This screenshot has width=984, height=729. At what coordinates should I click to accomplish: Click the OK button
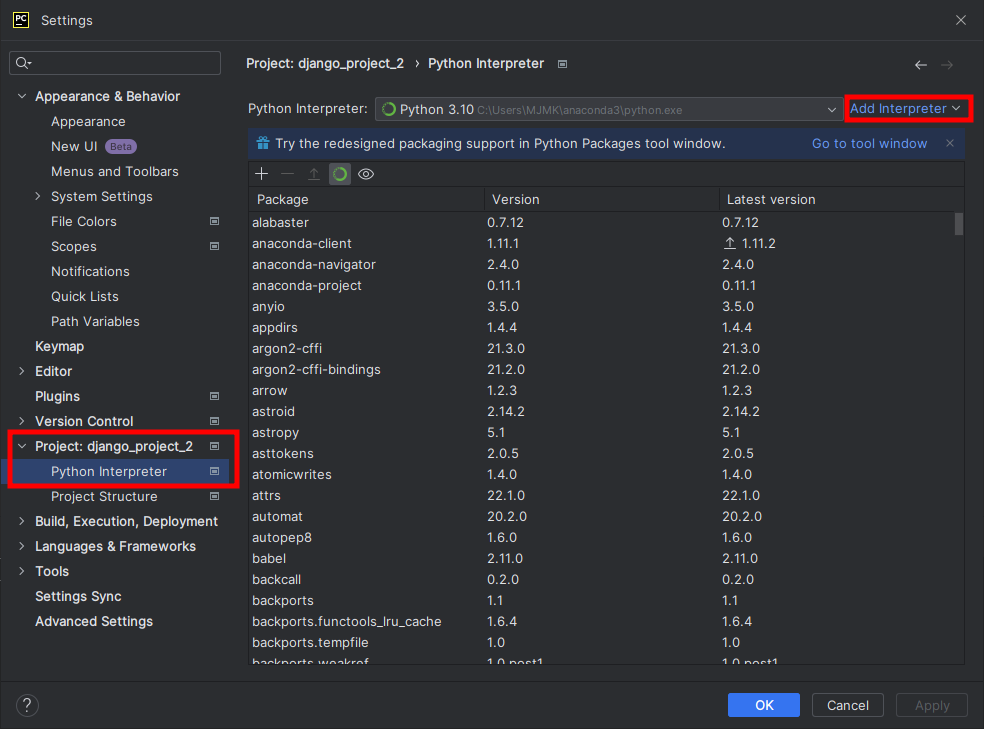pyautogui.click(x=764, y=705)
